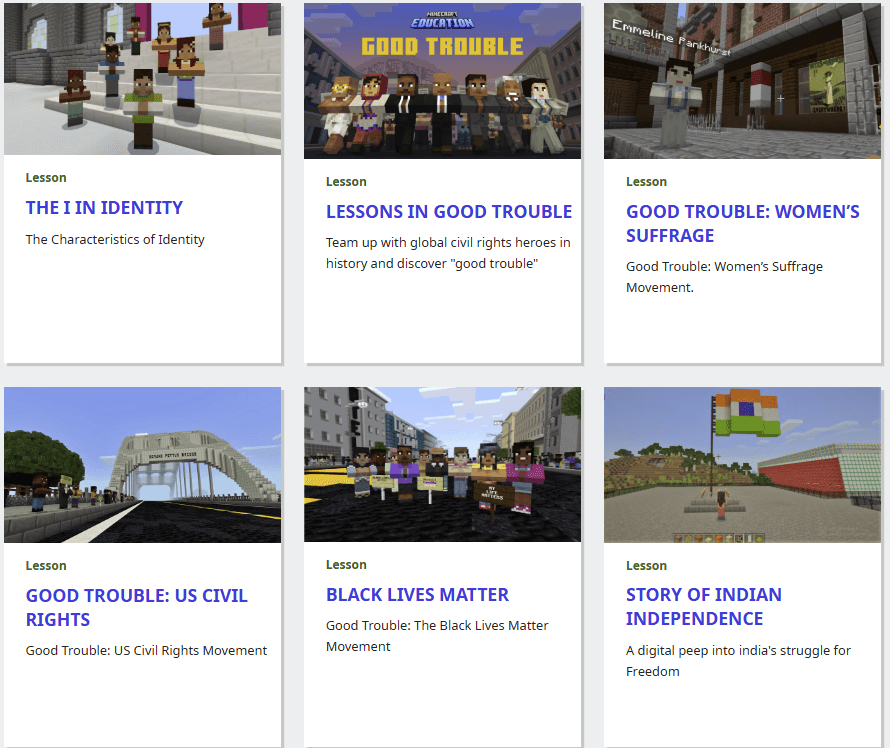Open Story of Indian Independence title

click(704, 606)
